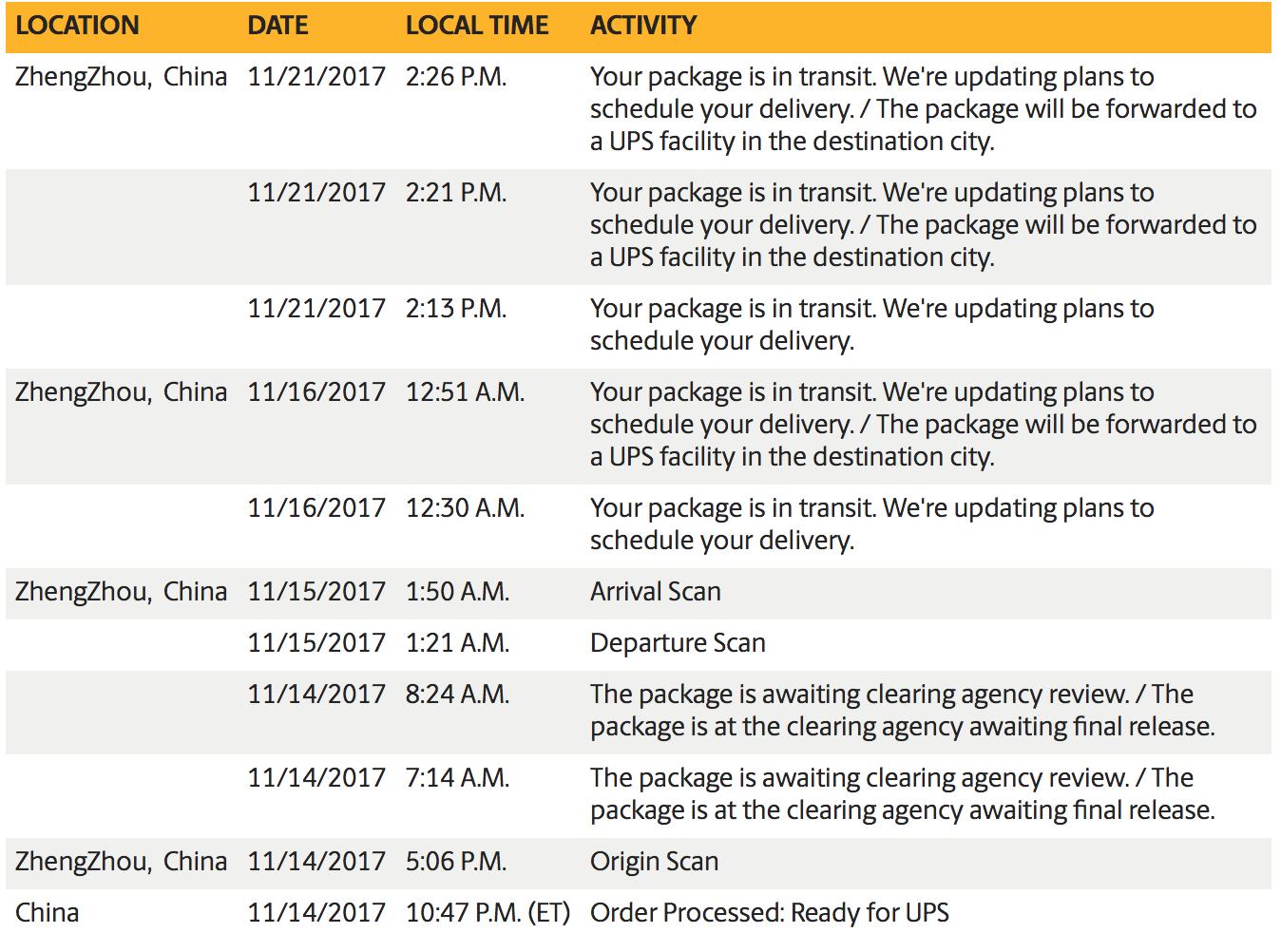
Task: Click the Origin Scan activity
Action: click(654, 862)
